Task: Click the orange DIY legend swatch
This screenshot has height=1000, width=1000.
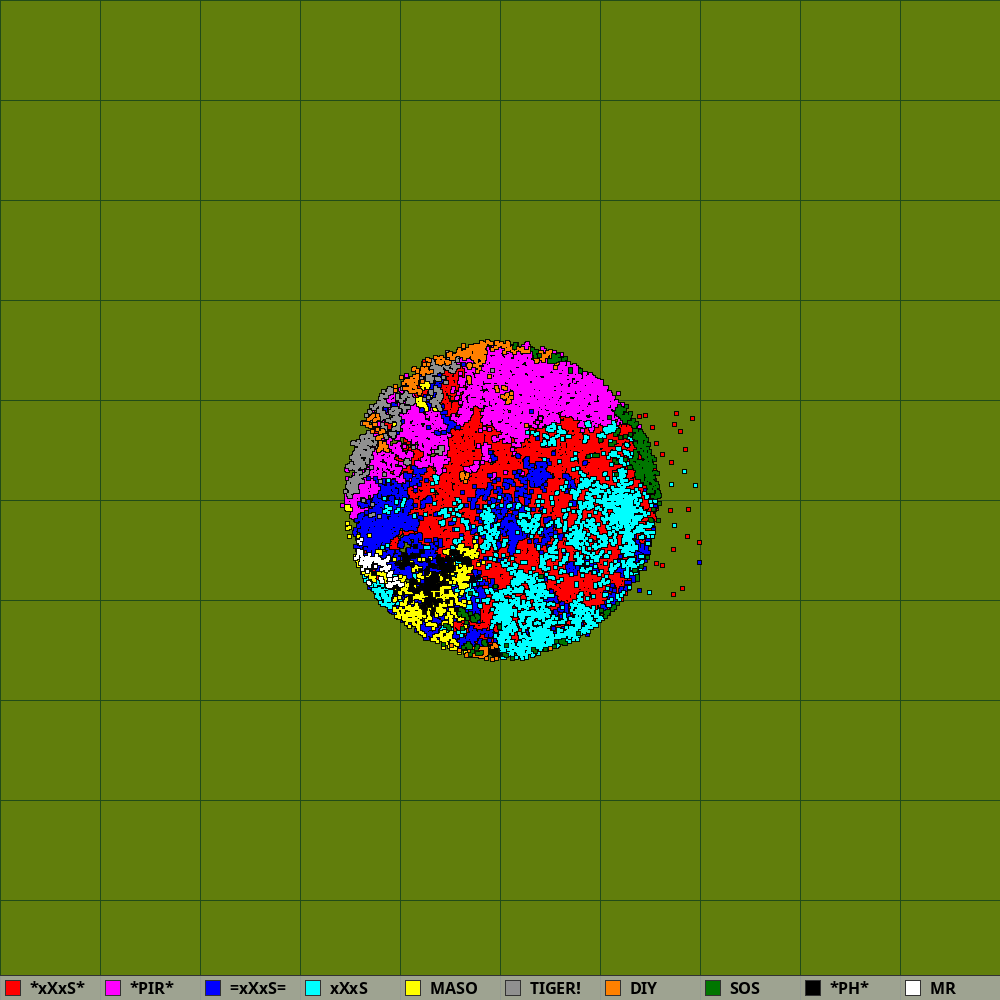Action: click(x=613, y=988)
